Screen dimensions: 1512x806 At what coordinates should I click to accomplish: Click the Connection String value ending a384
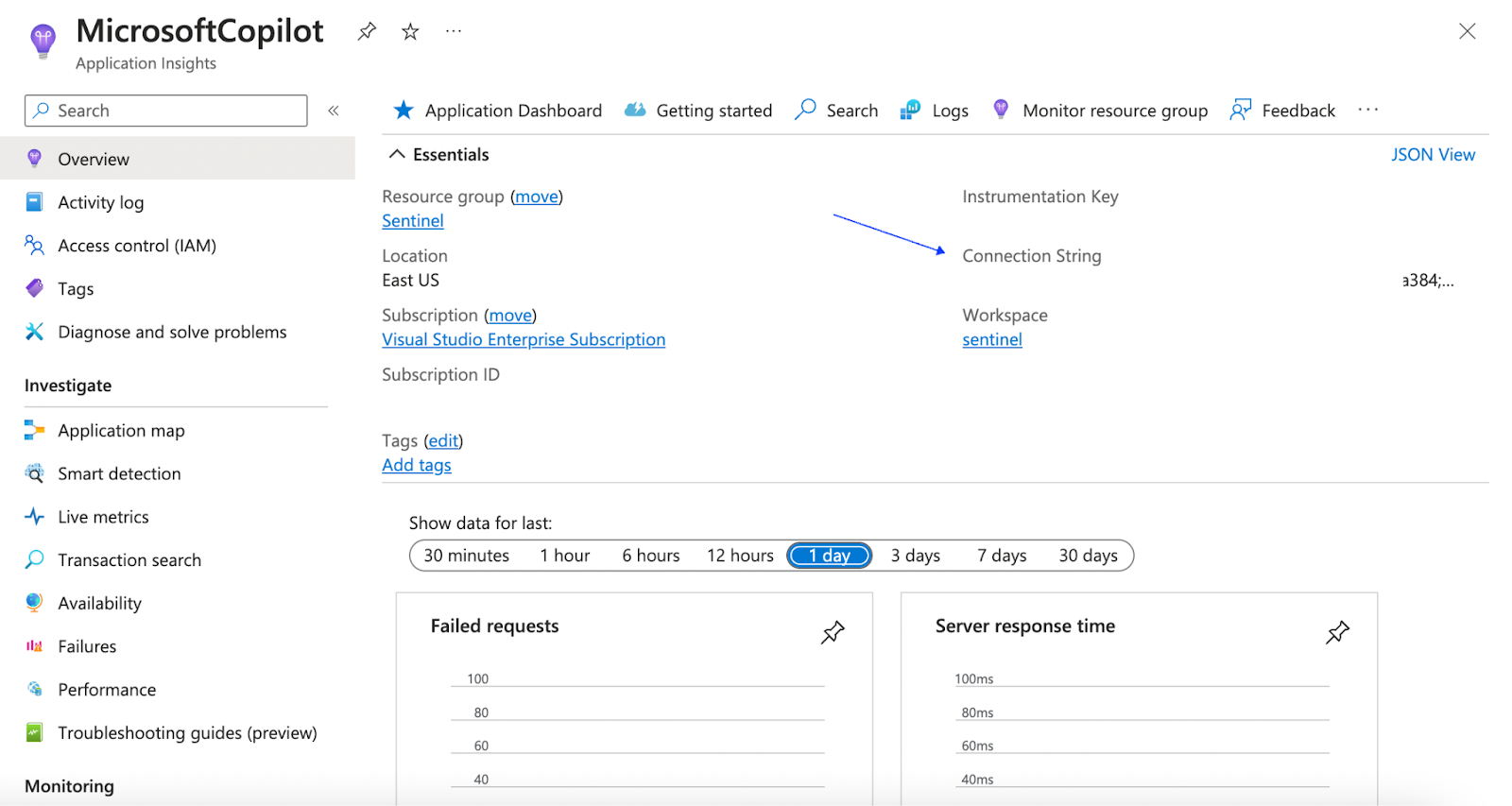[1428, 281]
